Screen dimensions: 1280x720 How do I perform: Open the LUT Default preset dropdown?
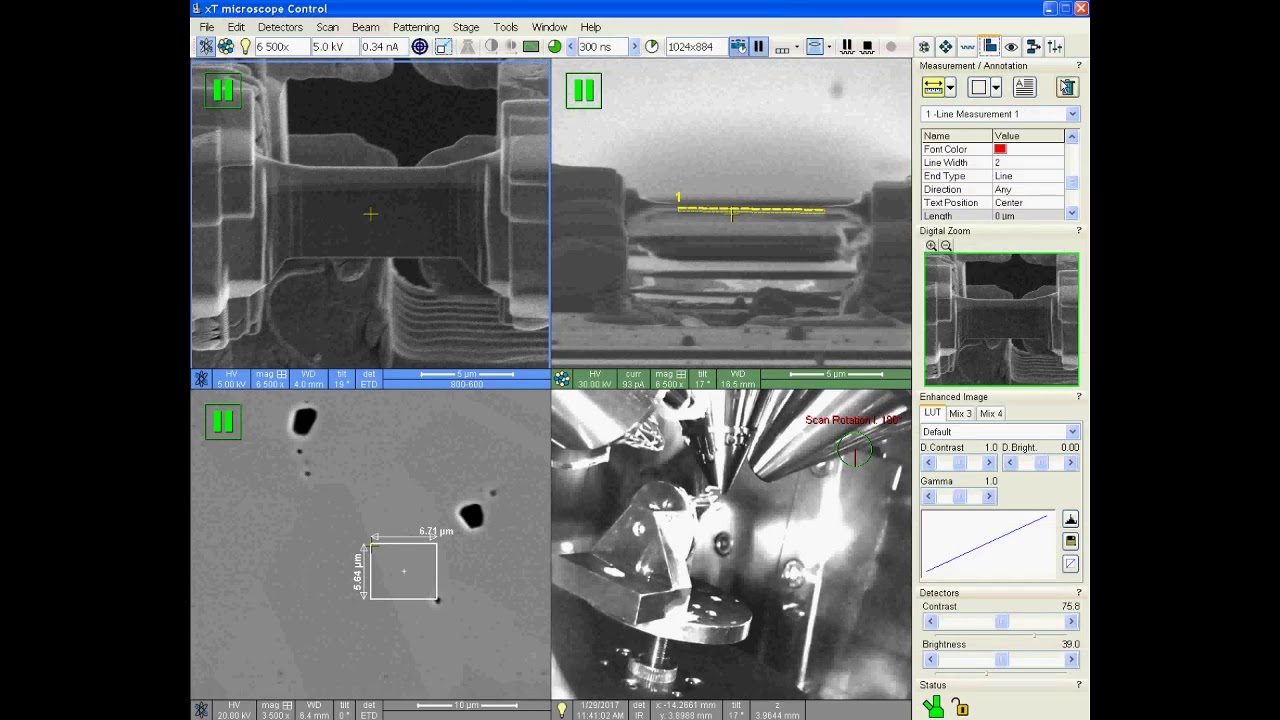[1000, 432]
